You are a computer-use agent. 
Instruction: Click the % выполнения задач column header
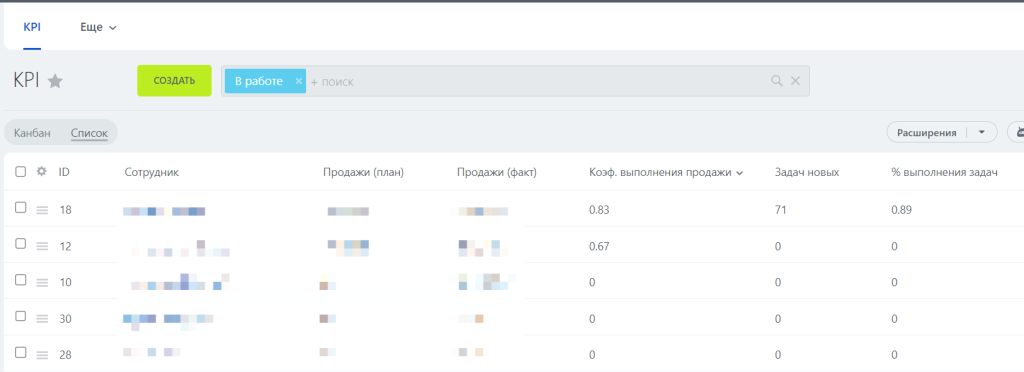coord(944,172)
